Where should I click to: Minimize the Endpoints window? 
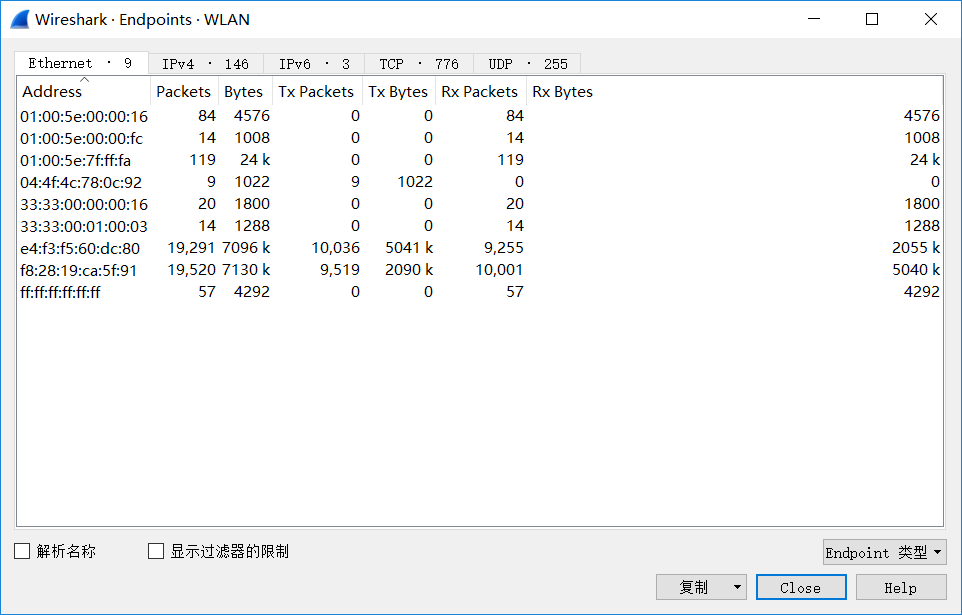click(x=814, y=19)
